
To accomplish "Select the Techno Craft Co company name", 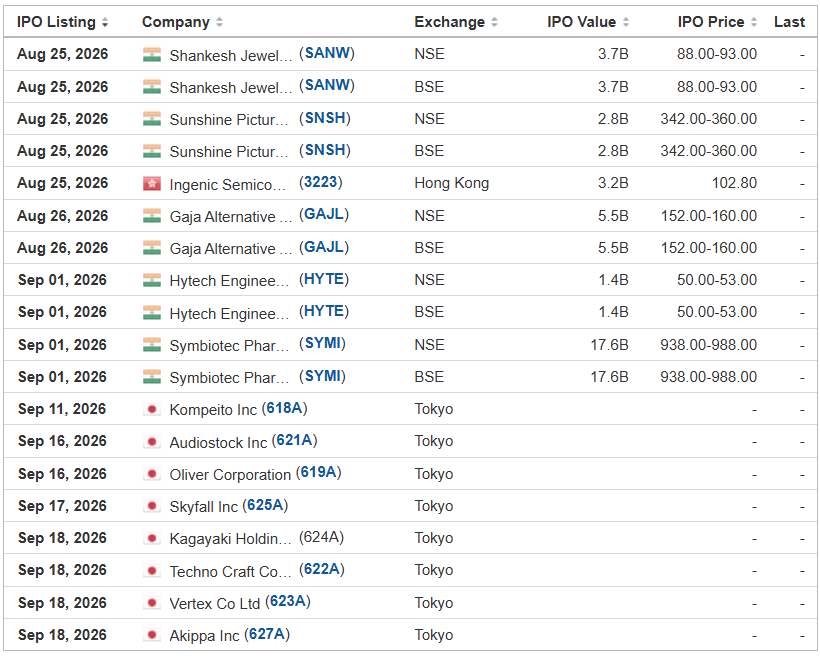I will [x=231, y=571].
